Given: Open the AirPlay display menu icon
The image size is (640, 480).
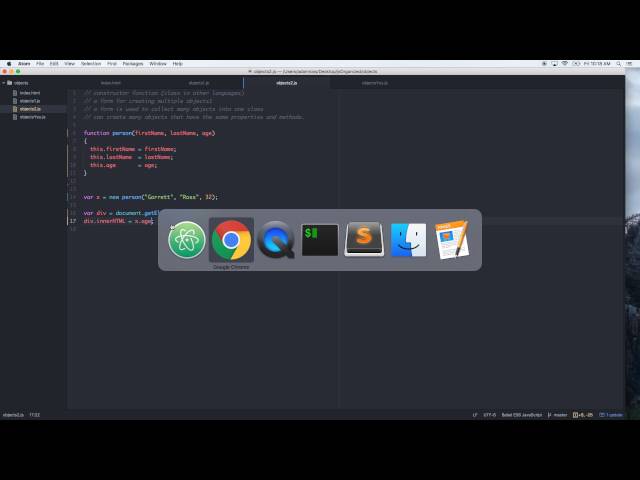Looking at the screenshot, I should click(x=554, y=64).
